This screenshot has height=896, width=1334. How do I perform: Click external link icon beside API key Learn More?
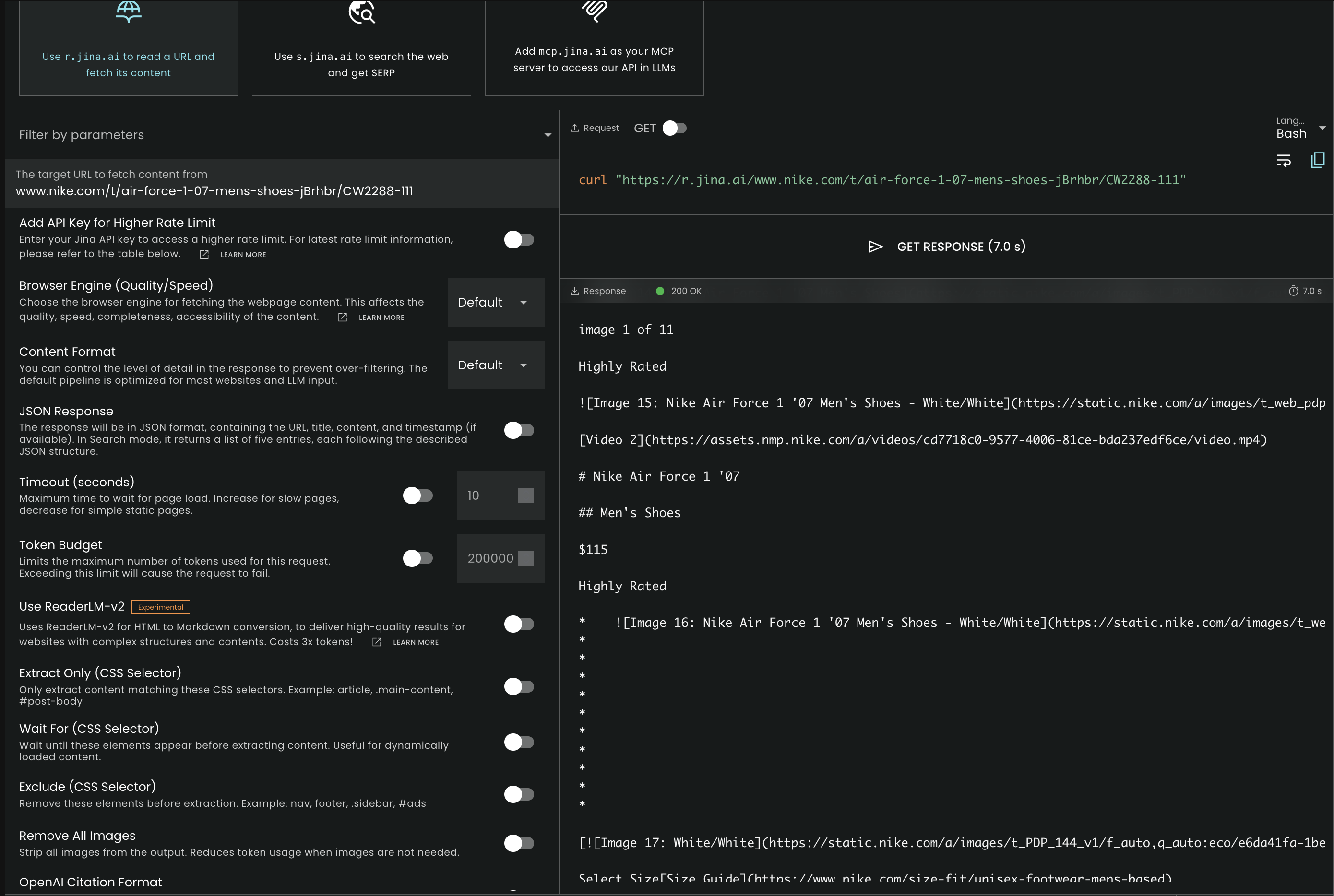204,255
